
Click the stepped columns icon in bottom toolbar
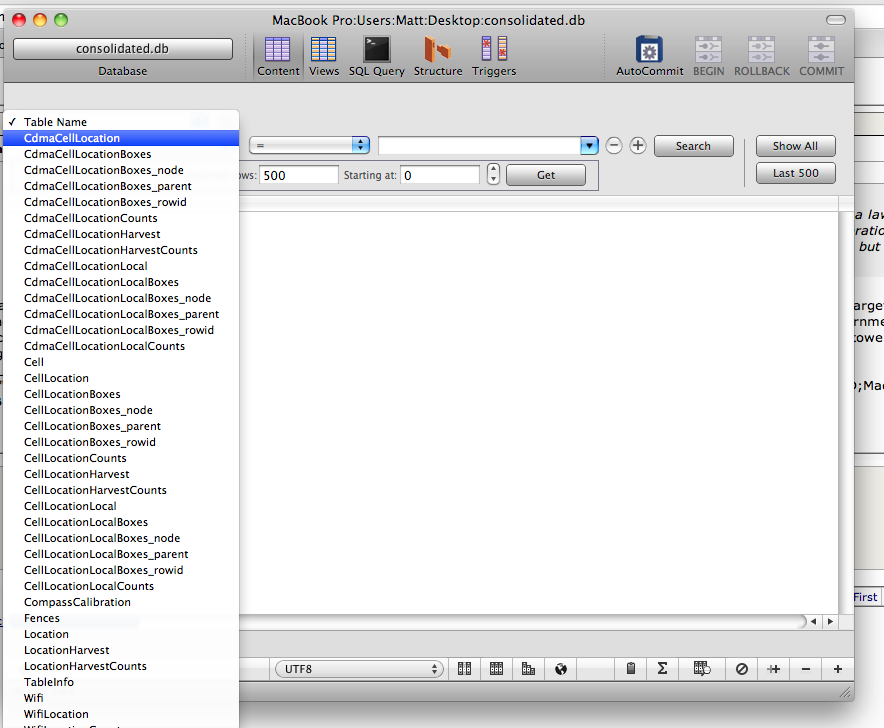click(528, 669)
